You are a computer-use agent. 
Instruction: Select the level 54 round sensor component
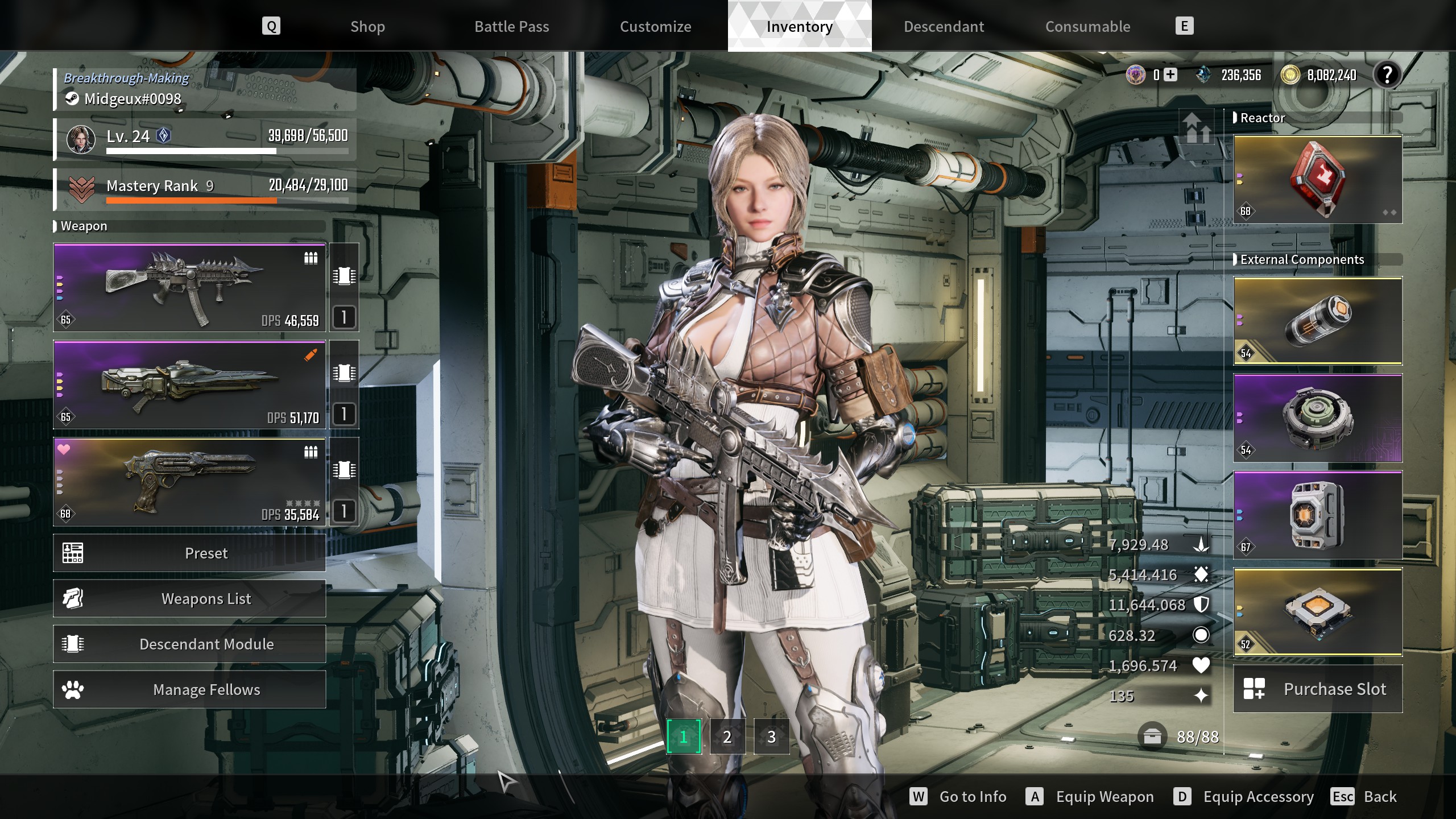click(x=1318, y=418)
